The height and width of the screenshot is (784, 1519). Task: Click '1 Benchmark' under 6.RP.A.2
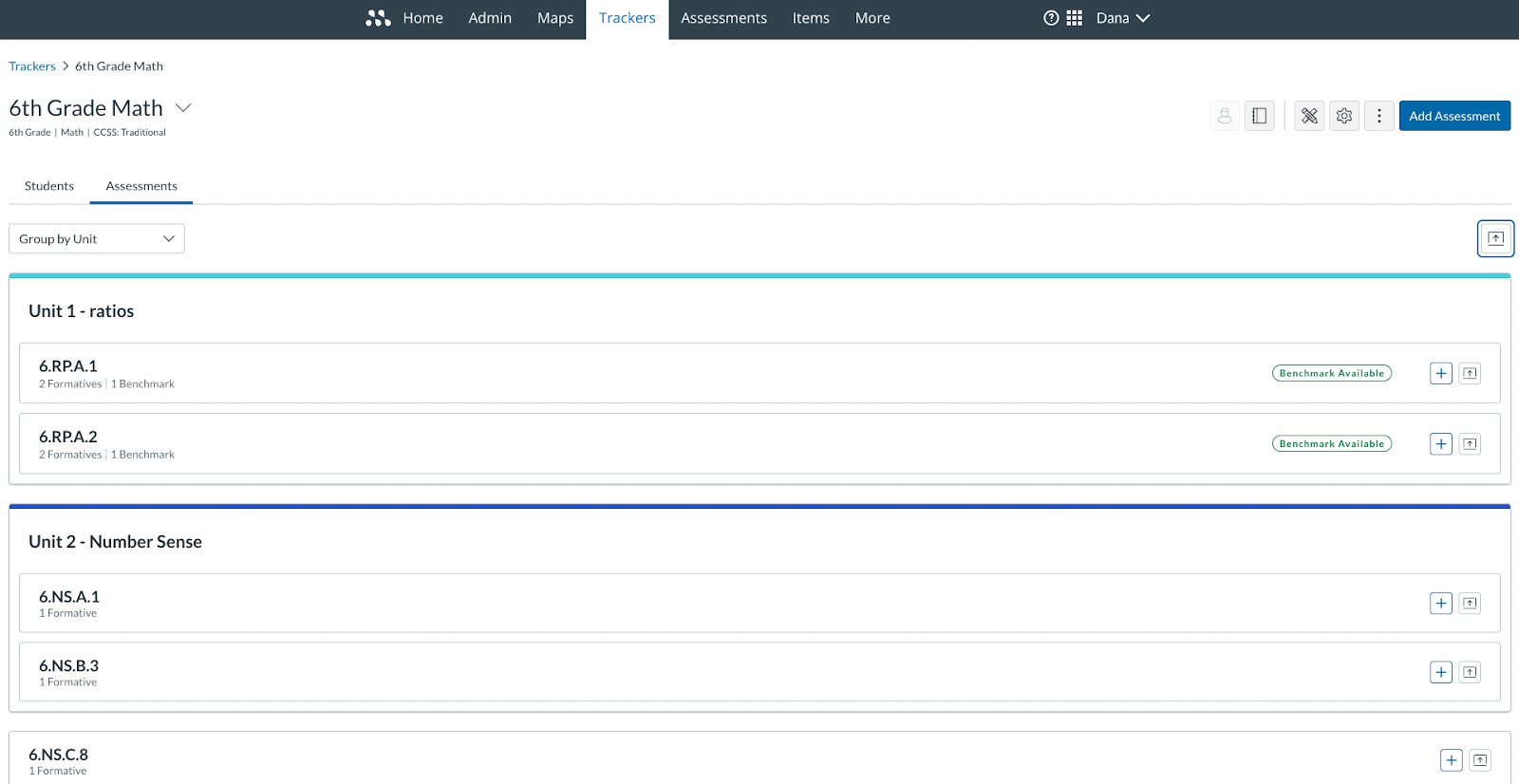[142, 455]
